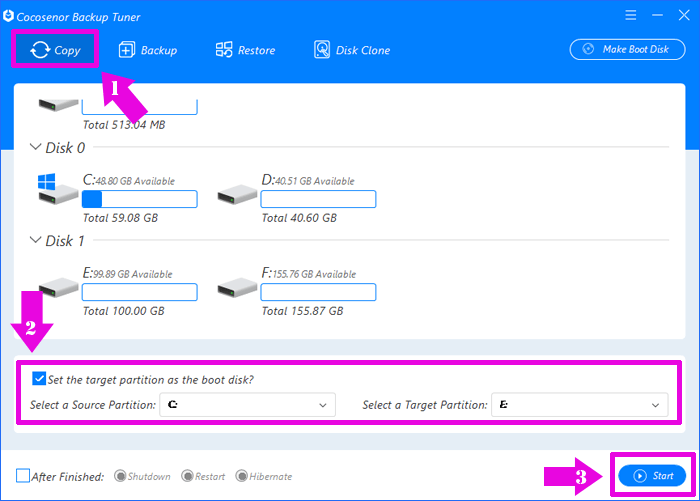Collapse the Disk 0 section

[35, 147]
